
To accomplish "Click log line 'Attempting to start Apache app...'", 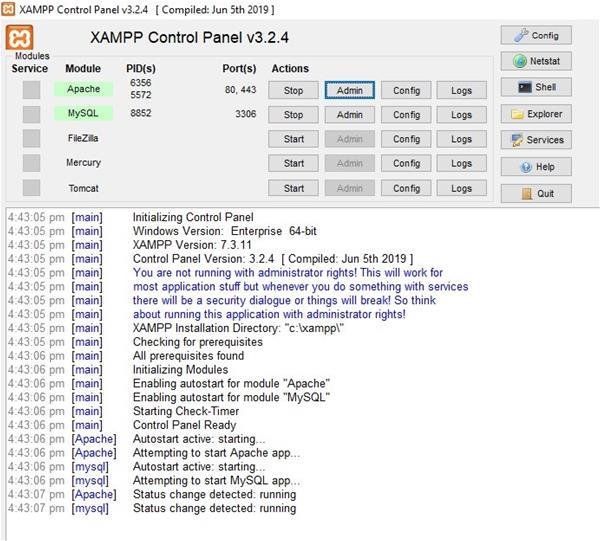I will point(216,453).
